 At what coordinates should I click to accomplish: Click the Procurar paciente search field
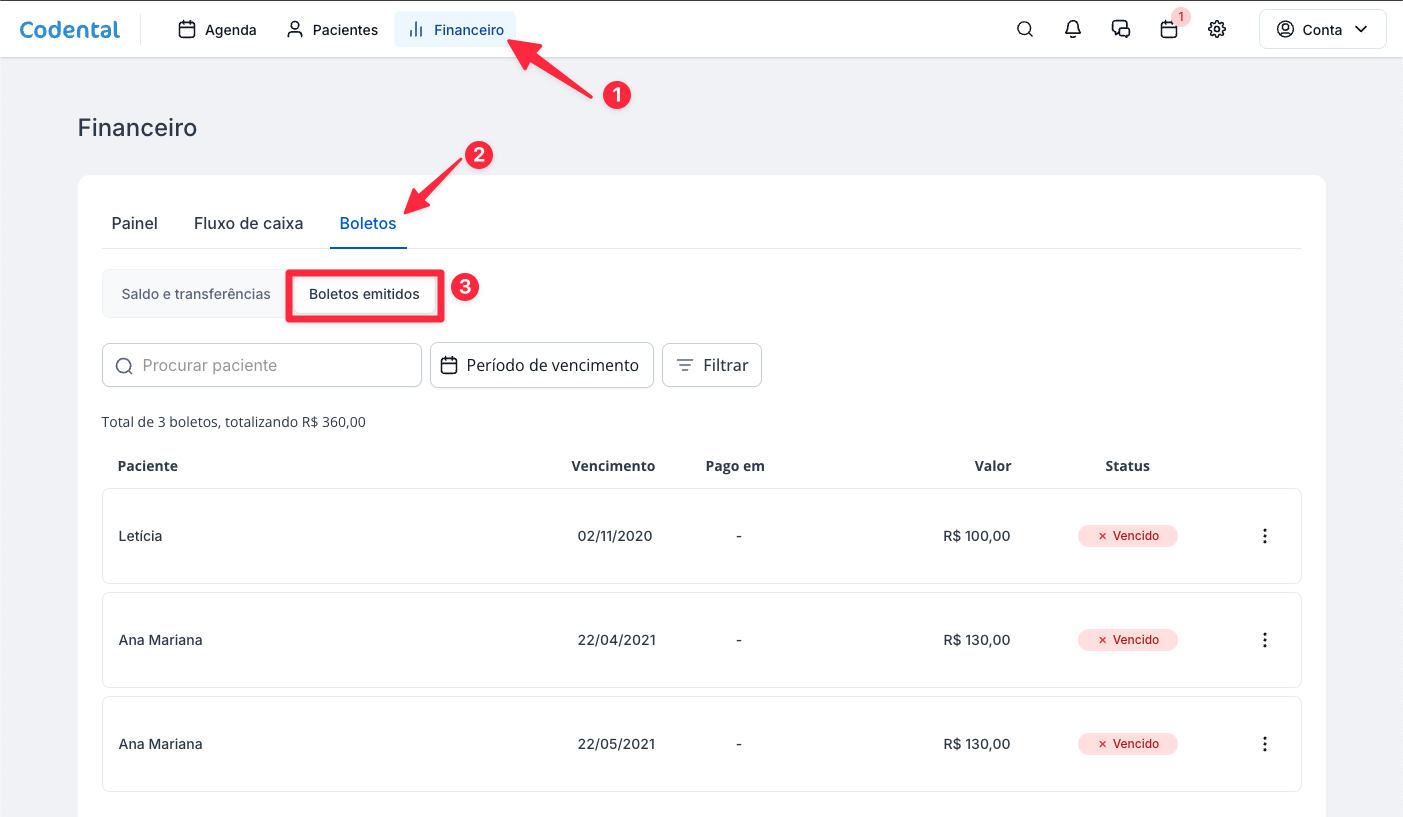262,365
